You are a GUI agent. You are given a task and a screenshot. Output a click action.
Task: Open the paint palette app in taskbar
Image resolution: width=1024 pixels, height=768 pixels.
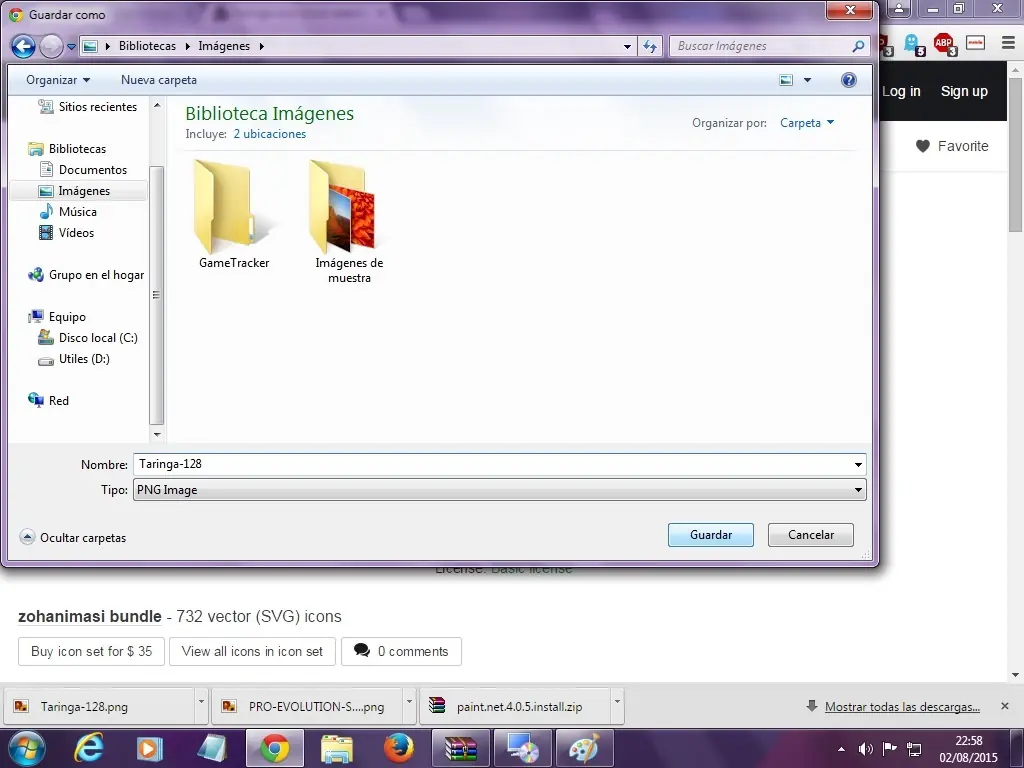(x=584, y=748)
